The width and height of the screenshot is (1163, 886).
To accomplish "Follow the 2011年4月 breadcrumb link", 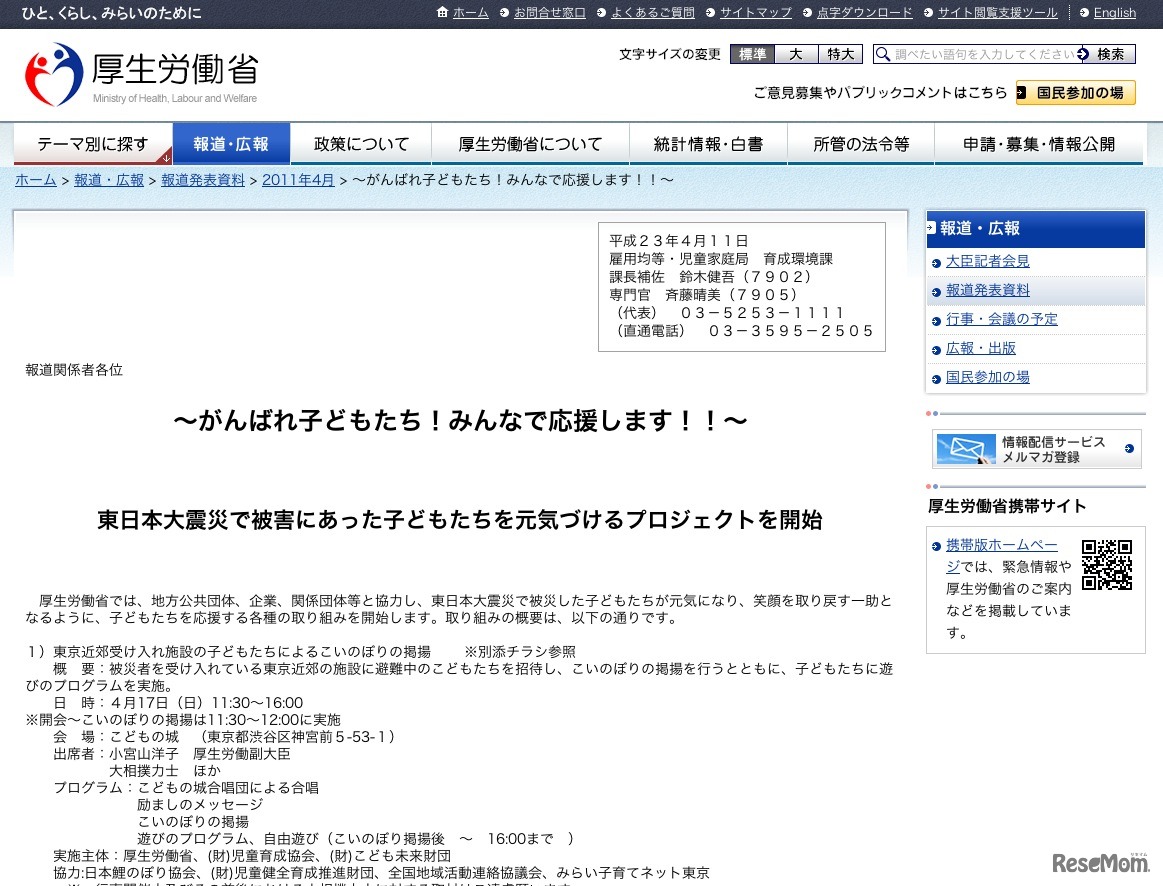I will pos(298,180).
